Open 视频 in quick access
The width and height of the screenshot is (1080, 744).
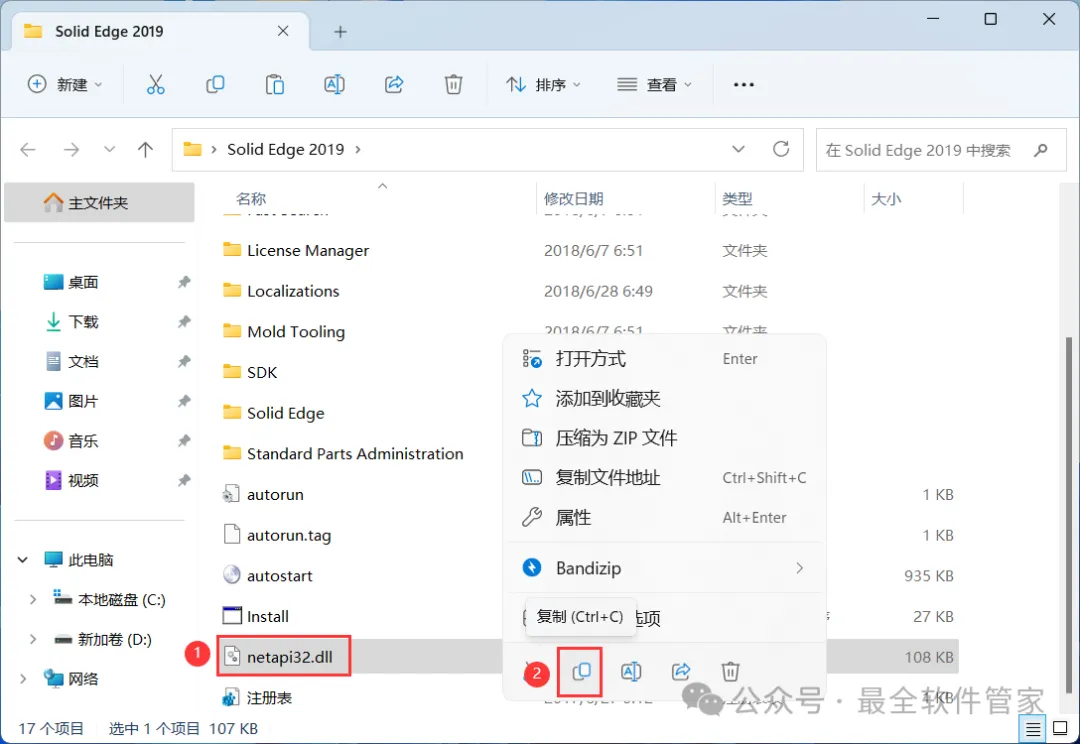[83, 480]
